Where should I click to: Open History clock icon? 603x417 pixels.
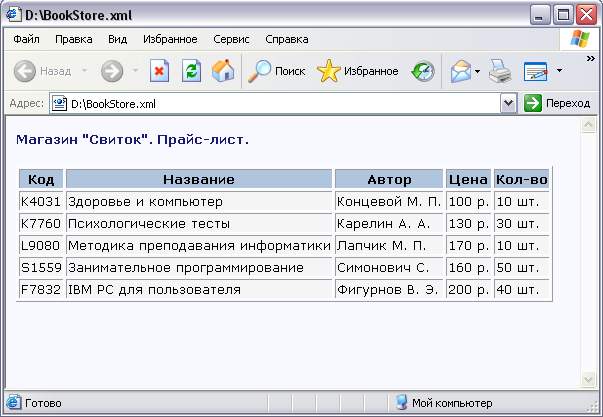423,71
